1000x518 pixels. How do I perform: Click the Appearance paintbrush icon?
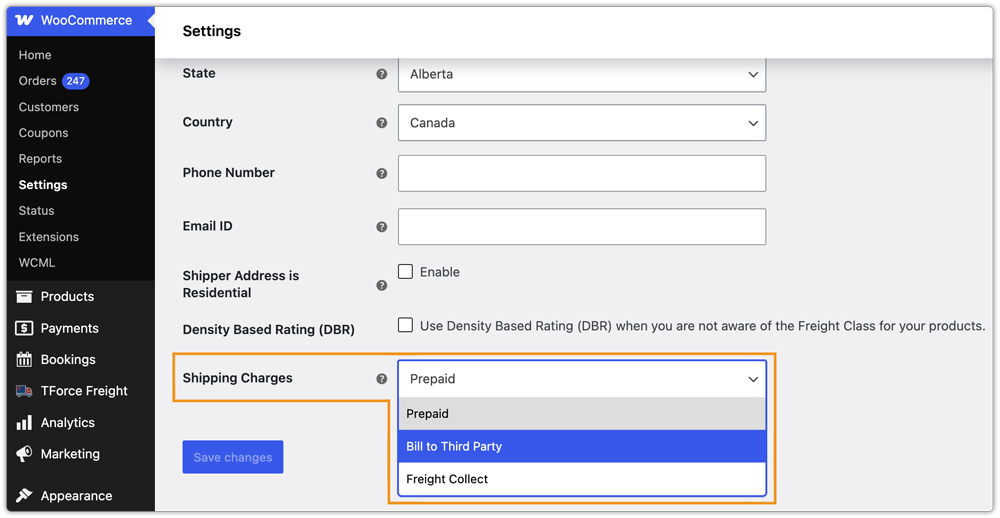pos(24,496)
